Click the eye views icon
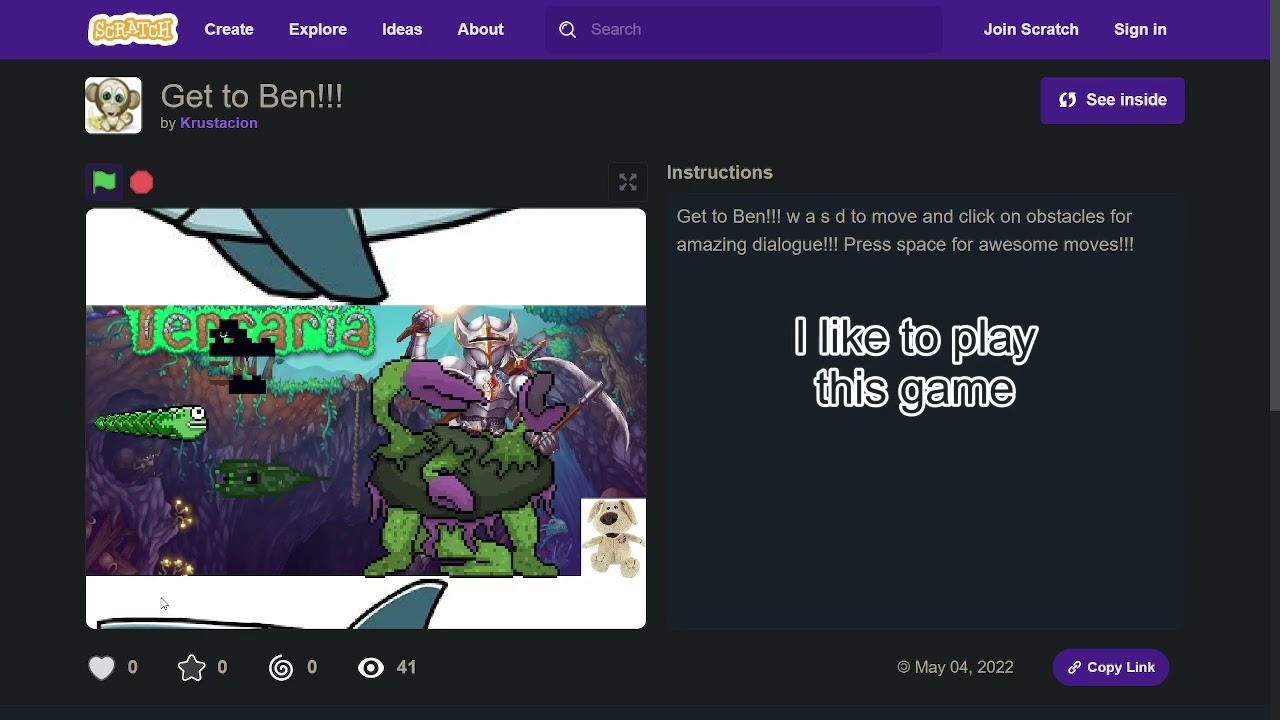 (x=371, y=668)
